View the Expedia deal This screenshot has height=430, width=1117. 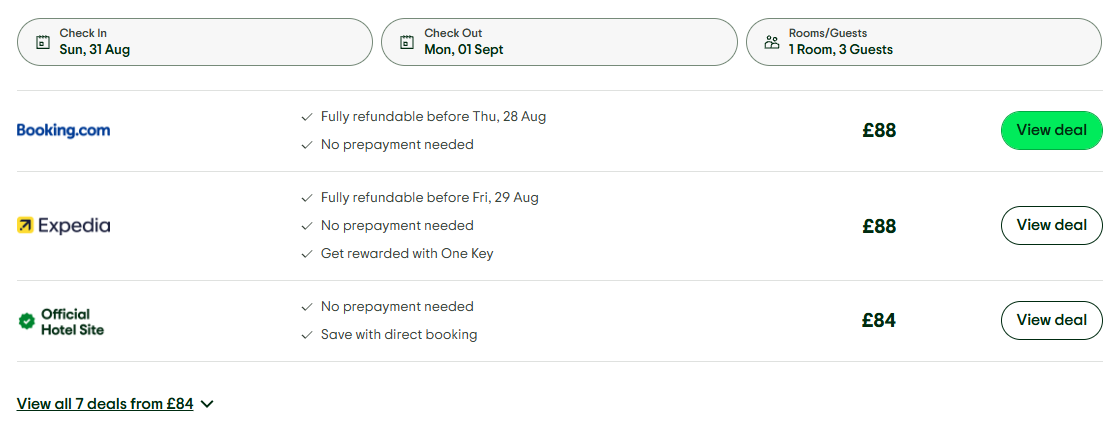coord(1051,225)
